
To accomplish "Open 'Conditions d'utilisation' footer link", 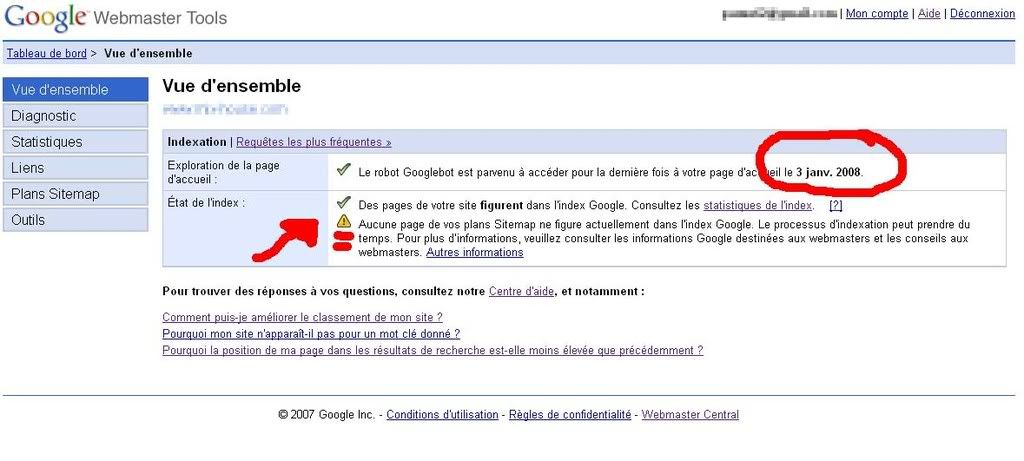I will coord(442,415).
